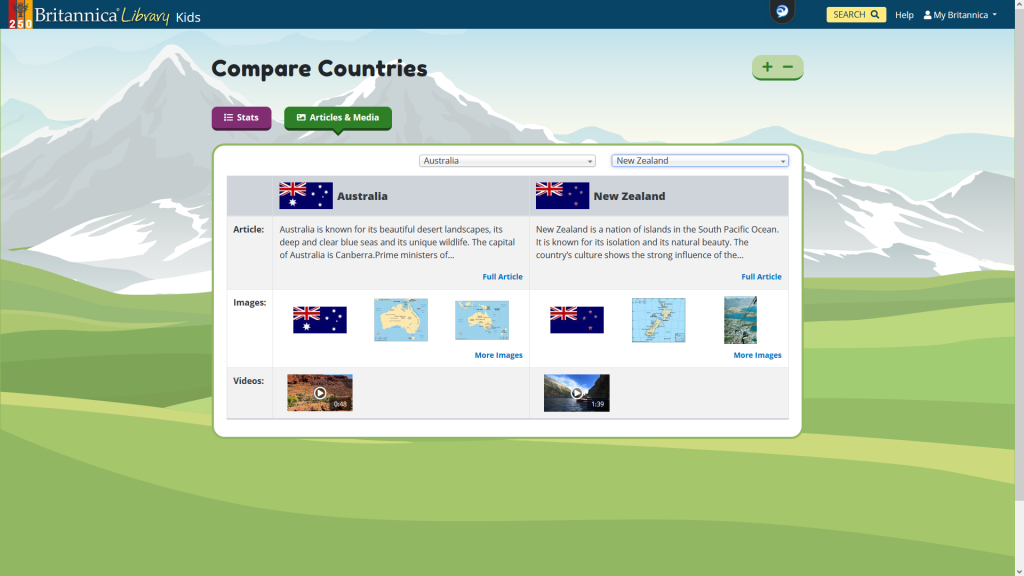Play the Australia video
The image size is (1024, 576).
tap(320, 393)
